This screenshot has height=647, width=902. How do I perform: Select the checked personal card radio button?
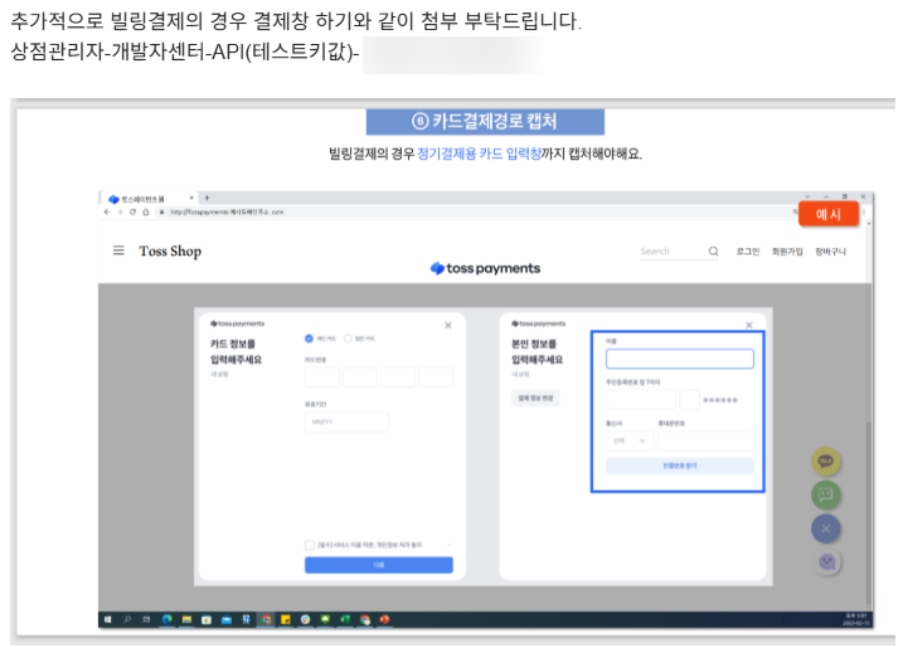pyautogui.click(x=309, y=338)
